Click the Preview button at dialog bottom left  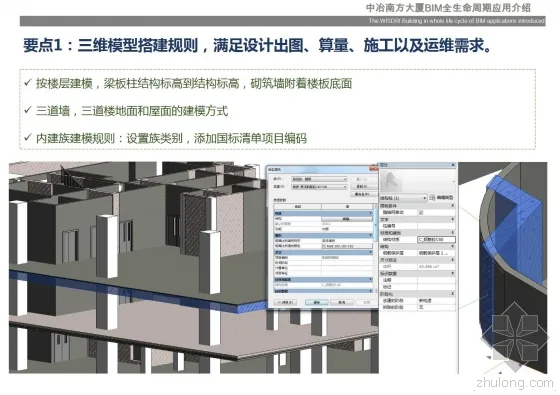coord(285,302)
